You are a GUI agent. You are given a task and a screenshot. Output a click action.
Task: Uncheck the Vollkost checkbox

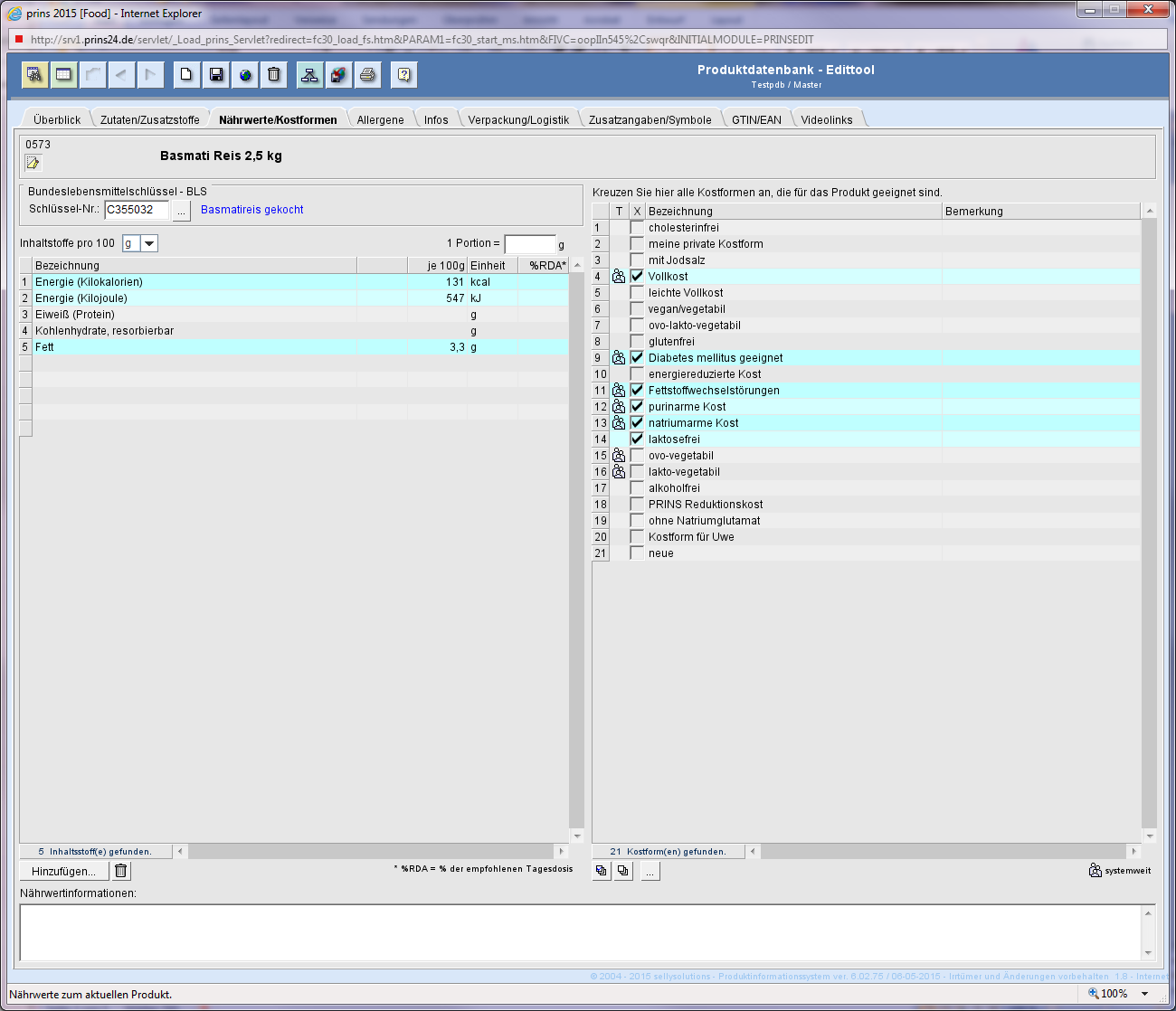[637, 277]
